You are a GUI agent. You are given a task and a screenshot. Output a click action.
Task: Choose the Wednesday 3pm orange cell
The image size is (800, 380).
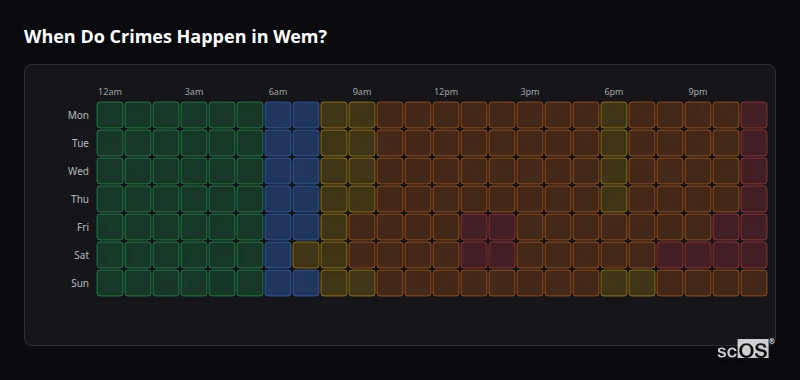point(530,171)
